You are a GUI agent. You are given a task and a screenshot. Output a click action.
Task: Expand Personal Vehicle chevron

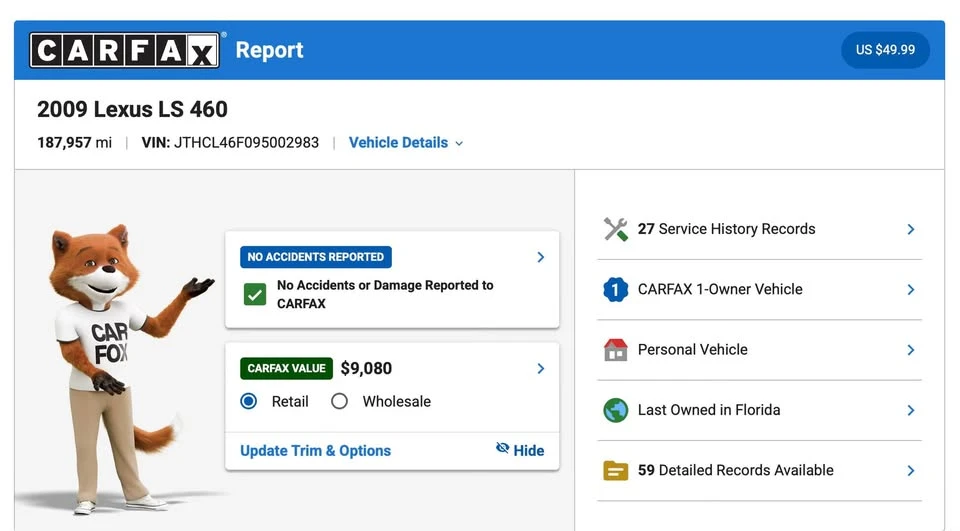click(911, 350)
